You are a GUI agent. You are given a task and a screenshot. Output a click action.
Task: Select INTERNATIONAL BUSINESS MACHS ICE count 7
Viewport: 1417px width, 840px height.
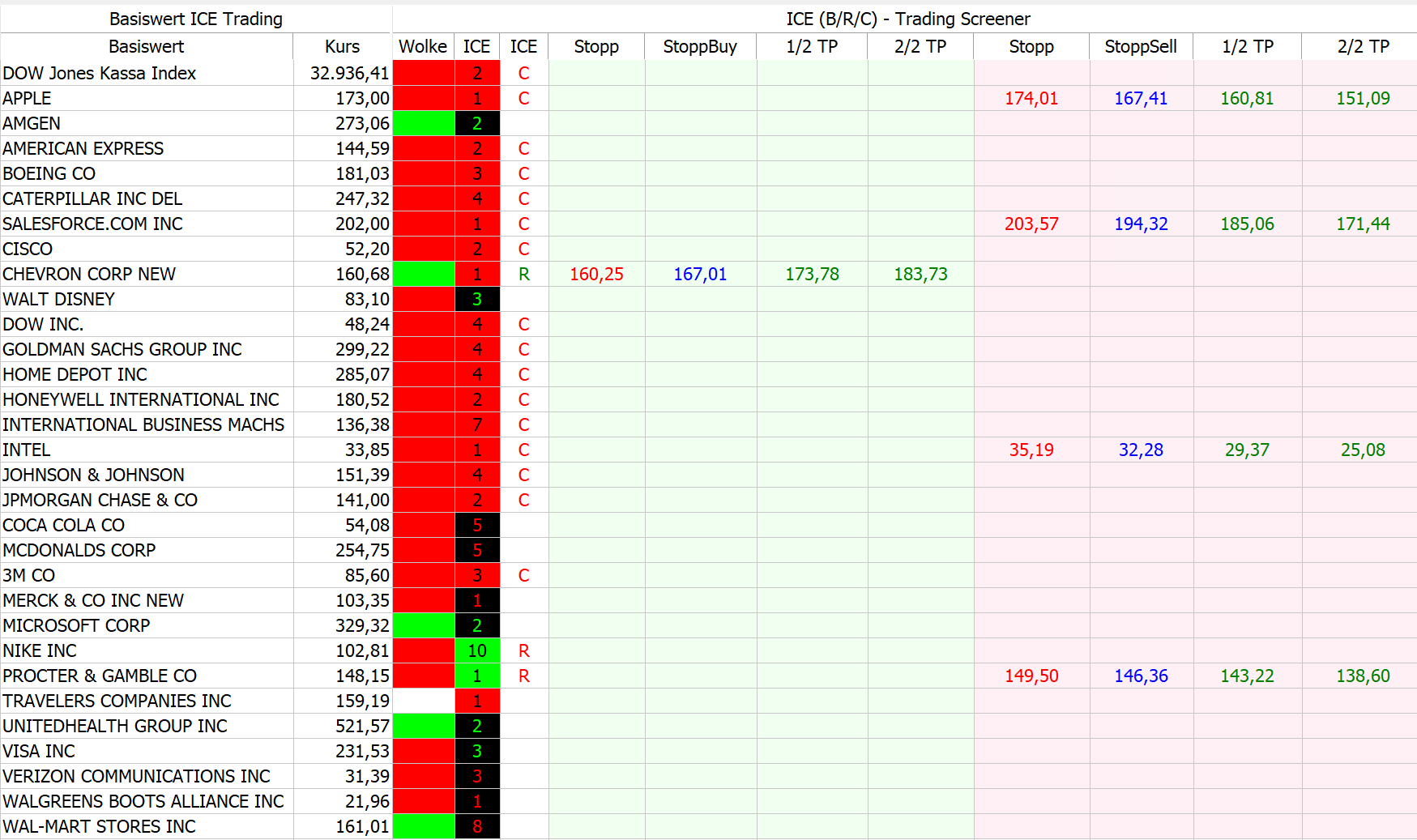[477, 424]
